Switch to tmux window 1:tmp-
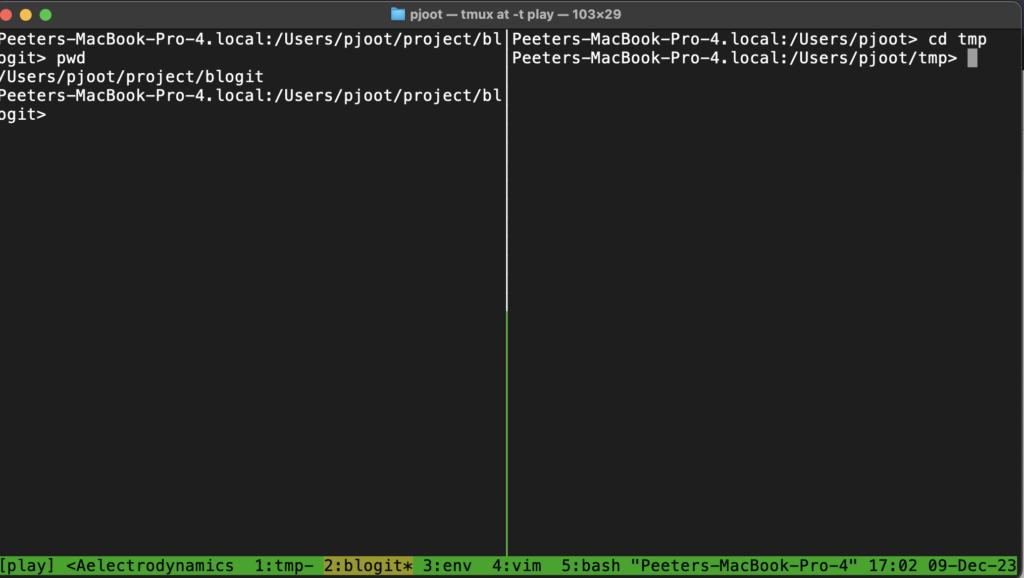1024x578 pixels. coord(283,566)
